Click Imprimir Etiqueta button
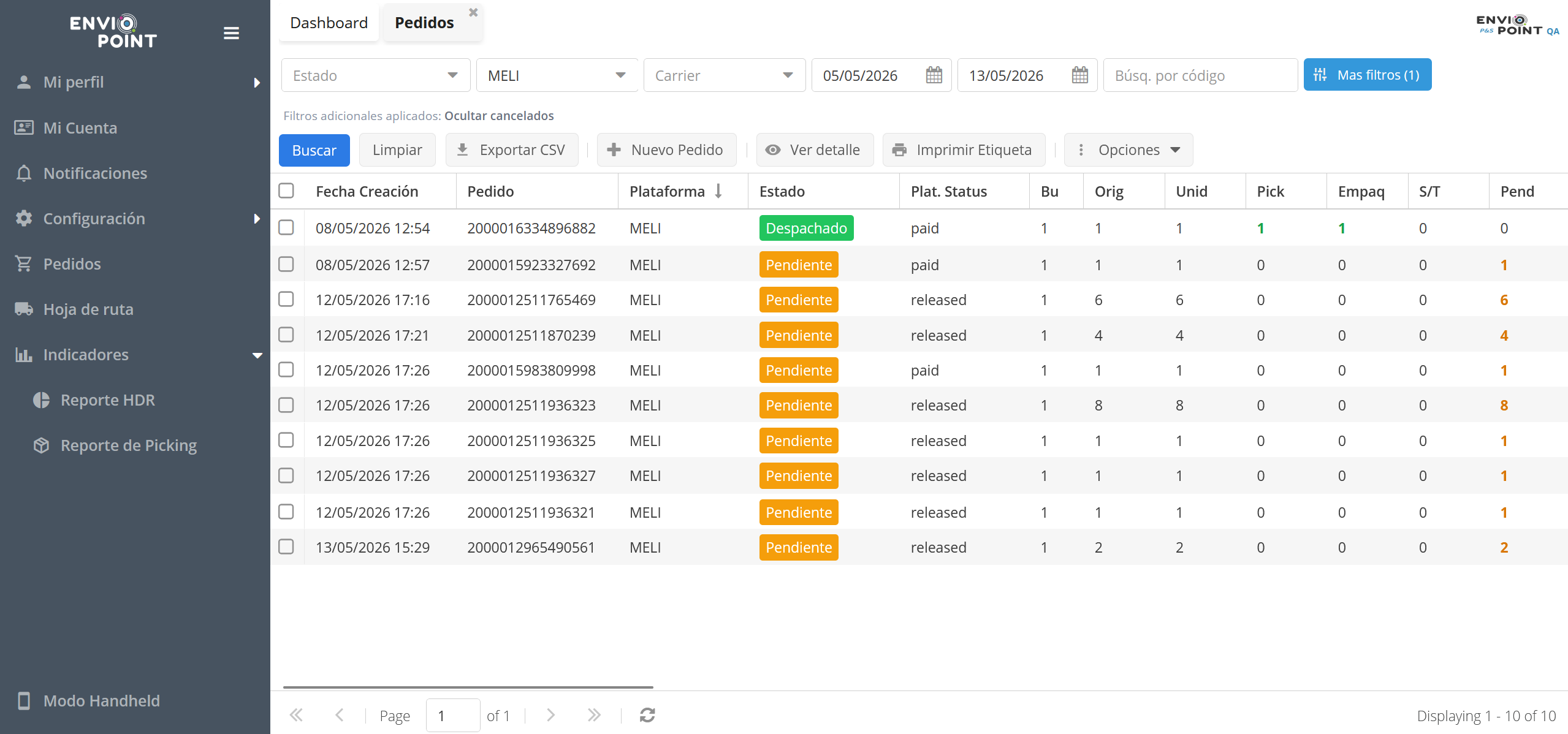The height and width of the screenshot is (734, 1568). (x=964, y=150)
